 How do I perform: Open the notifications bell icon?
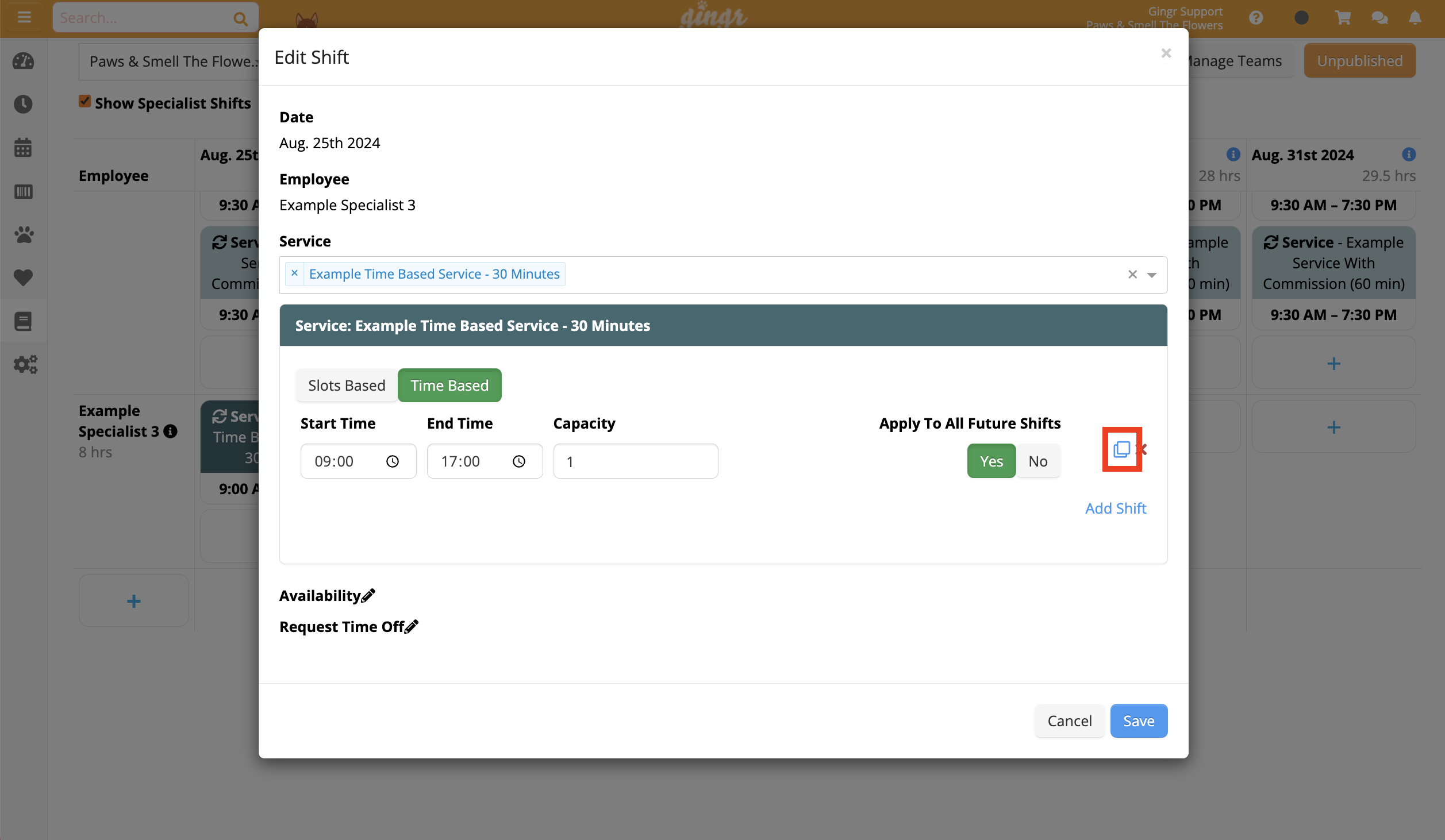pos(1415,18)
